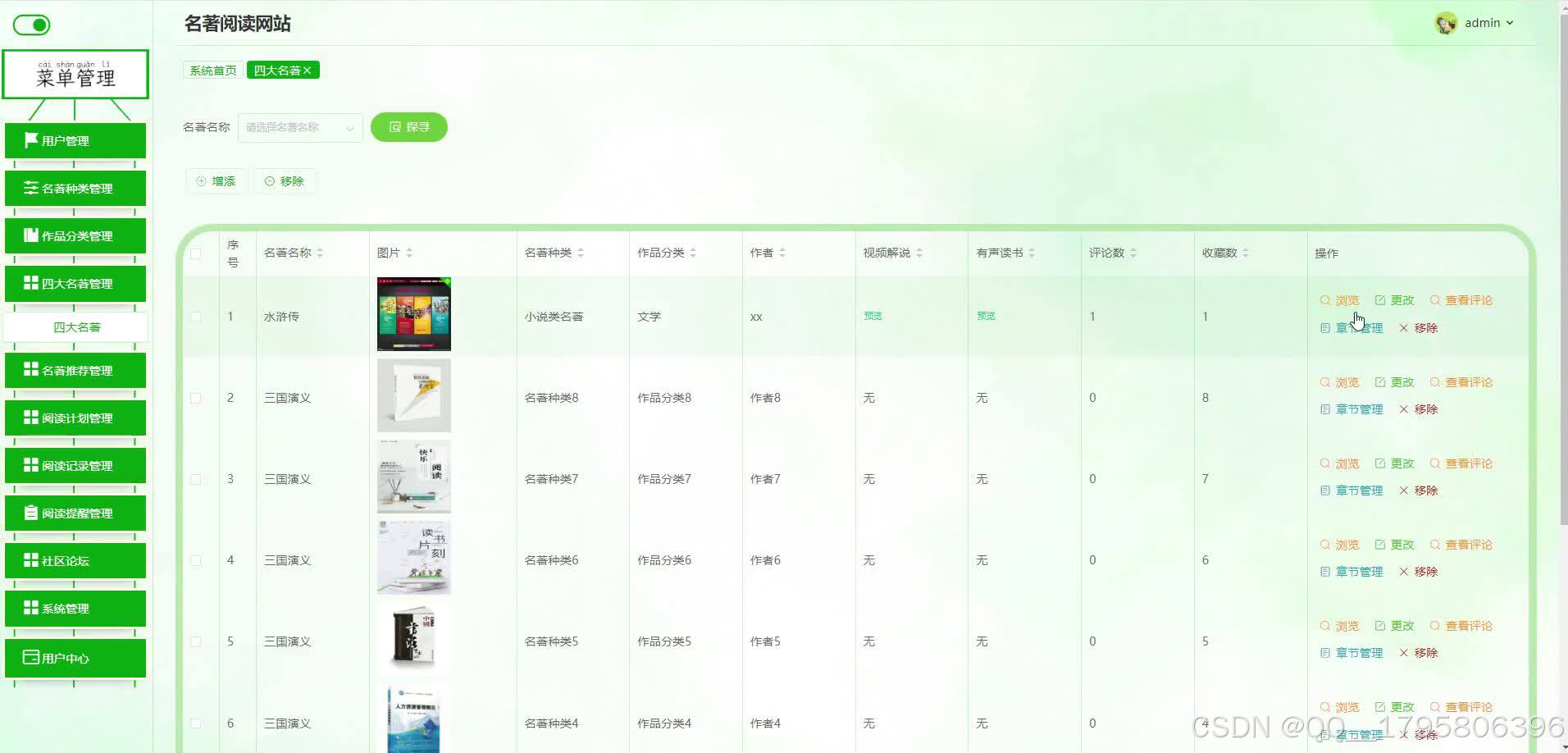Click 浏览 for 水浒传 row
The image size is (1568, 753).
pyautogui.click(x=1339, y=300)
